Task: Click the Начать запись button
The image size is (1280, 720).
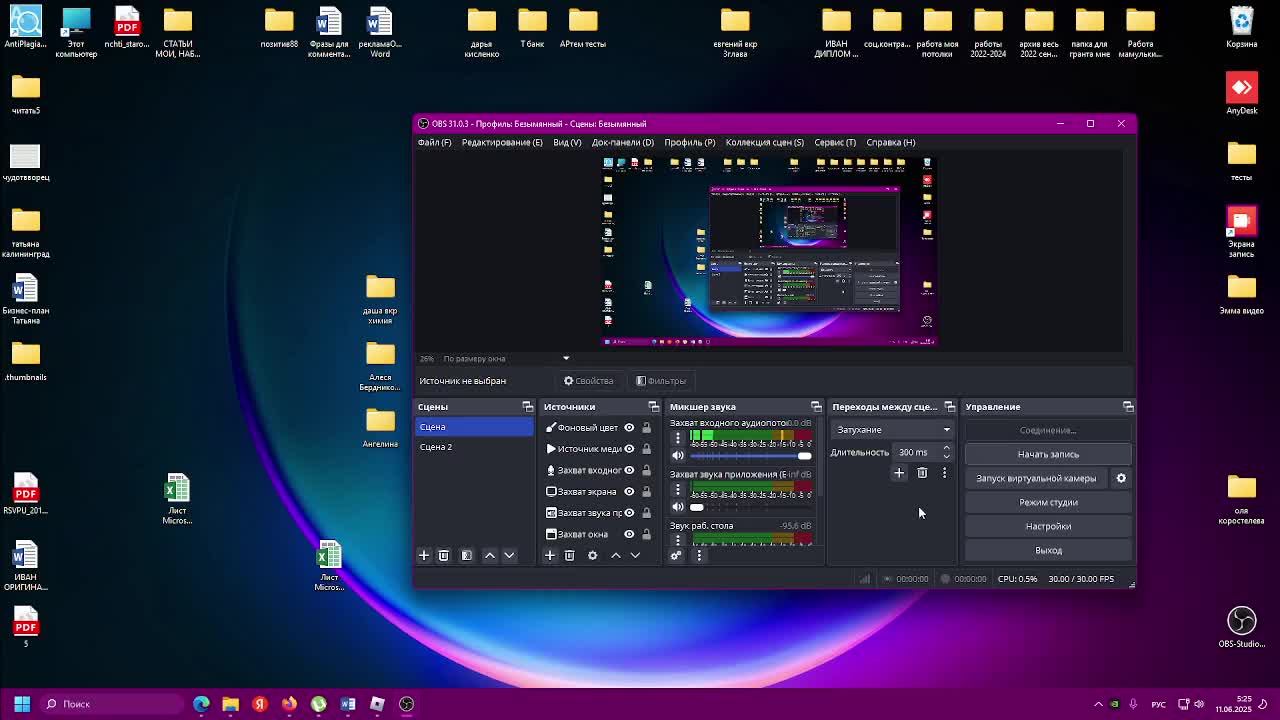Action: pyautogui.click(x=1048, y=454)
